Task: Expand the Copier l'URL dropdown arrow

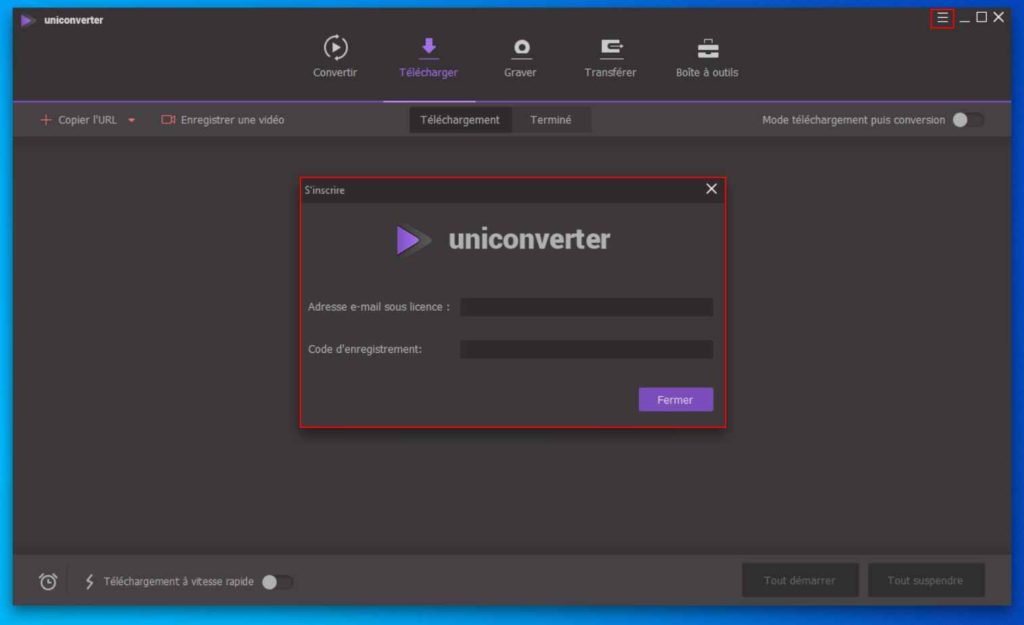Action: (132, 120)
